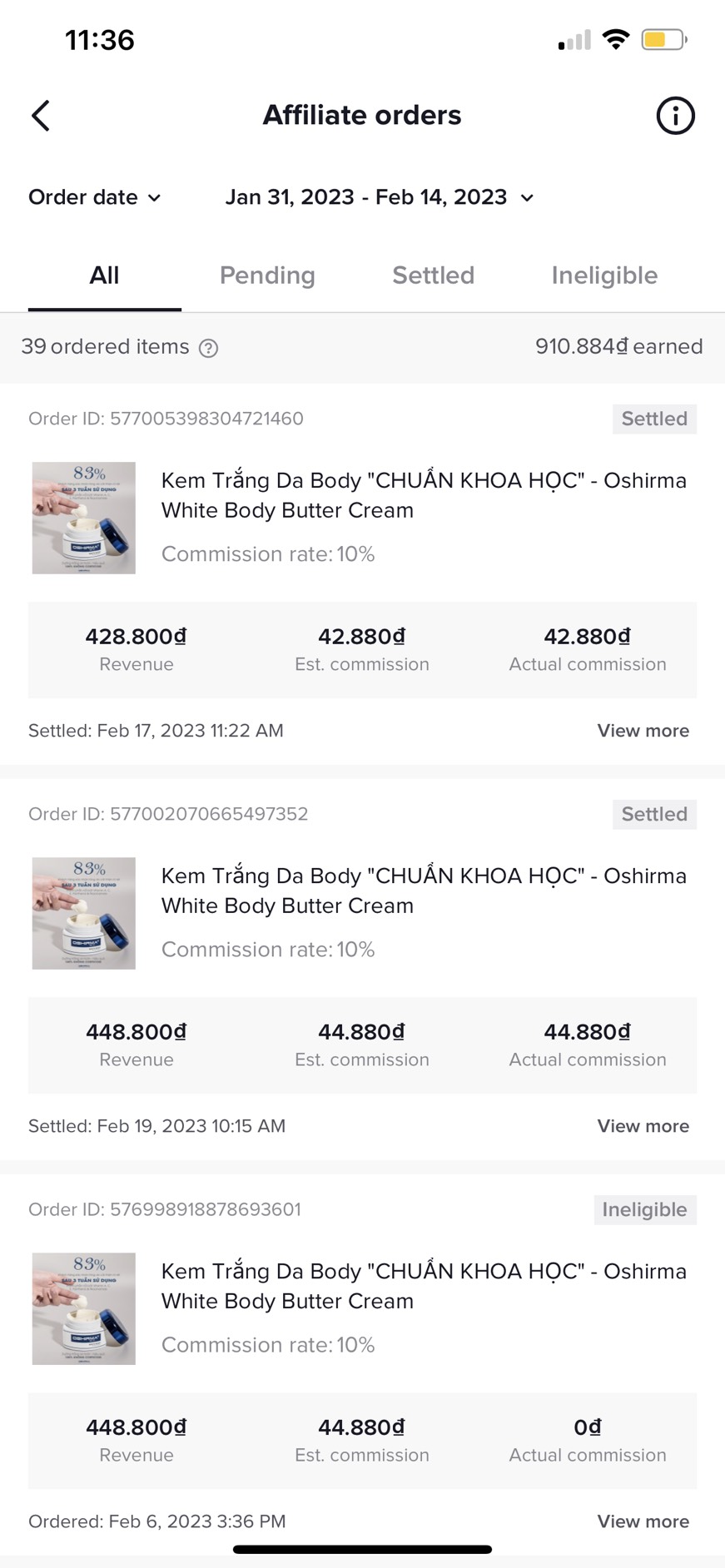Tap the question mark beside ordered items
This screenshot has width=725, height=1568.
click(x=209, y=348)
